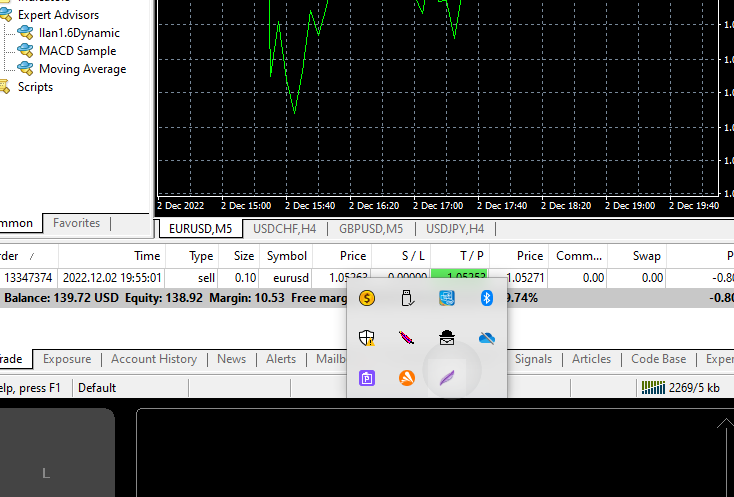This screenshot has height=497, width=734.
Task: Click the OneDrive cloud tray icon
Action: pos(488,339)
